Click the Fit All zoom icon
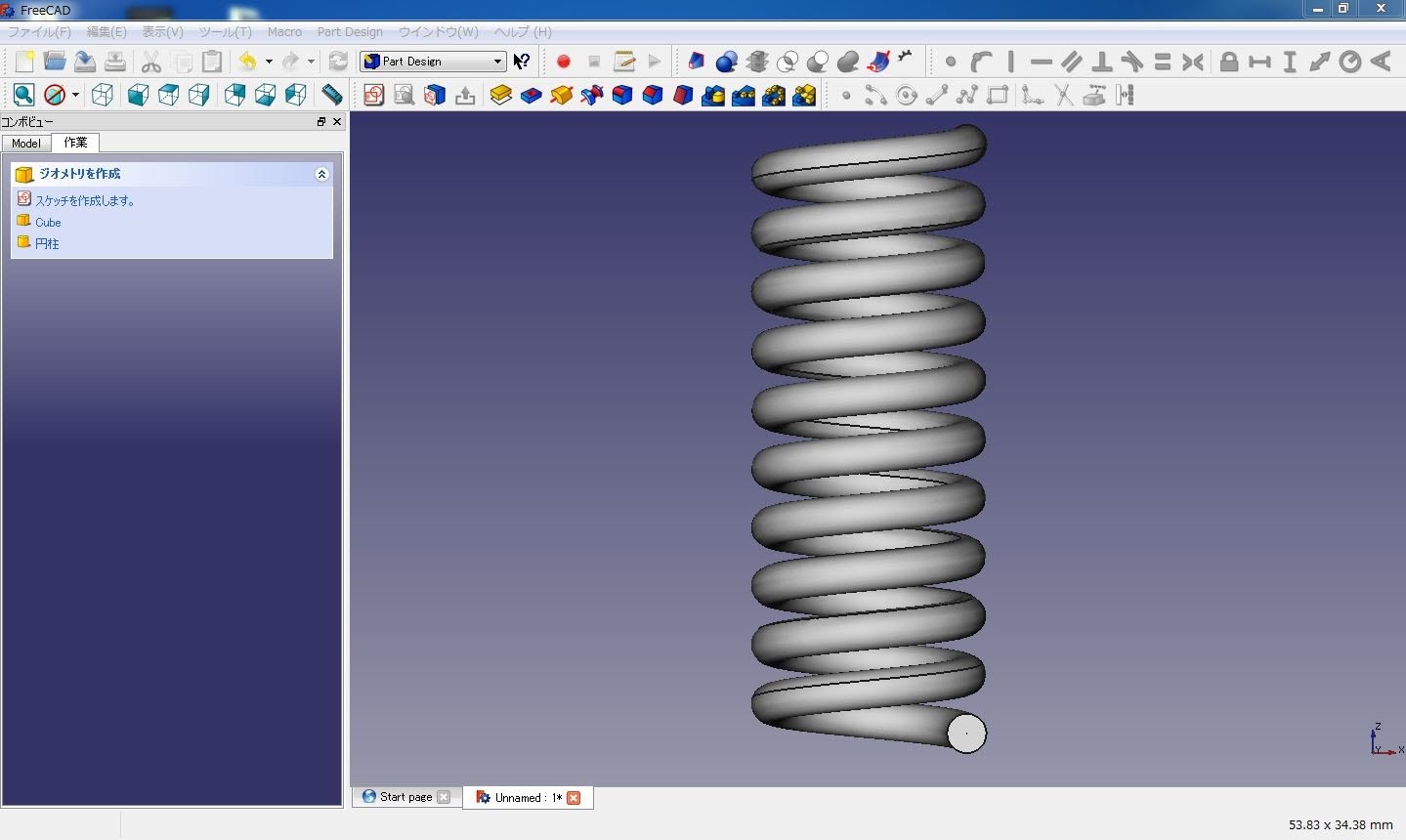Image resolution: width=1406 pixels, height=840 pixels. point(23,95)
